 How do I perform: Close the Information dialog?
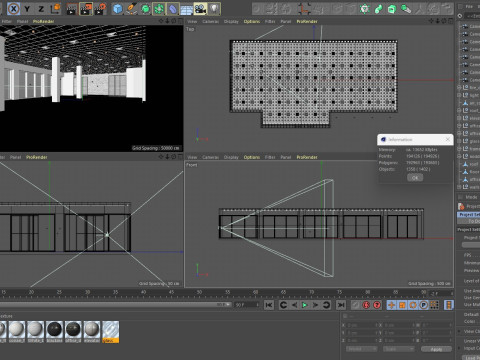(x=448, y=139)
